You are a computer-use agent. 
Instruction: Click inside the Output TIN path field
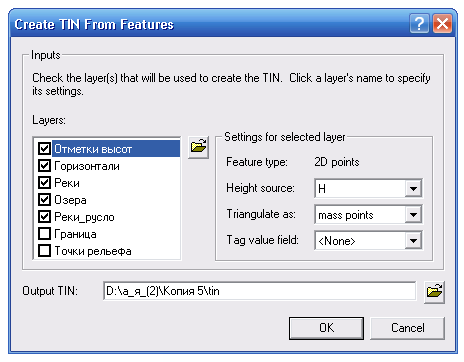260,291
